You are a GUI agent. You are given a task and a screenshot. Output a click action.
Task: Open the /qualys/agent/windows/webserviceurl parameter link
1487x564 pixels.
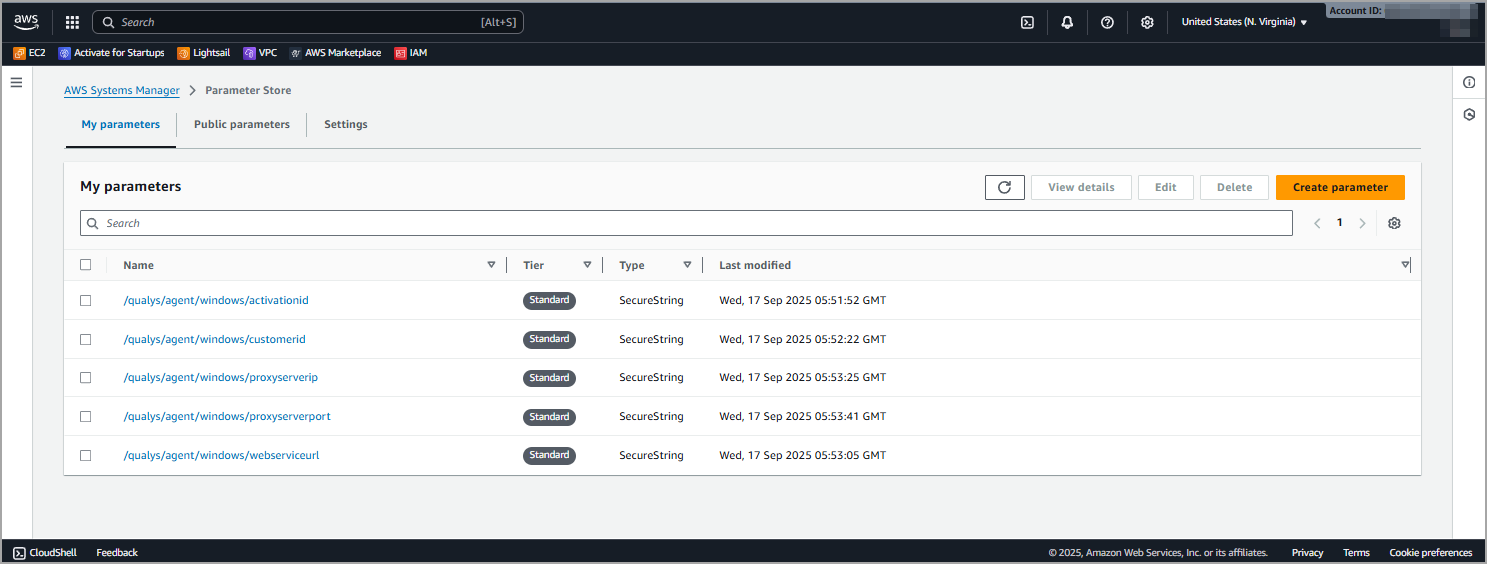tap(221, 455)
